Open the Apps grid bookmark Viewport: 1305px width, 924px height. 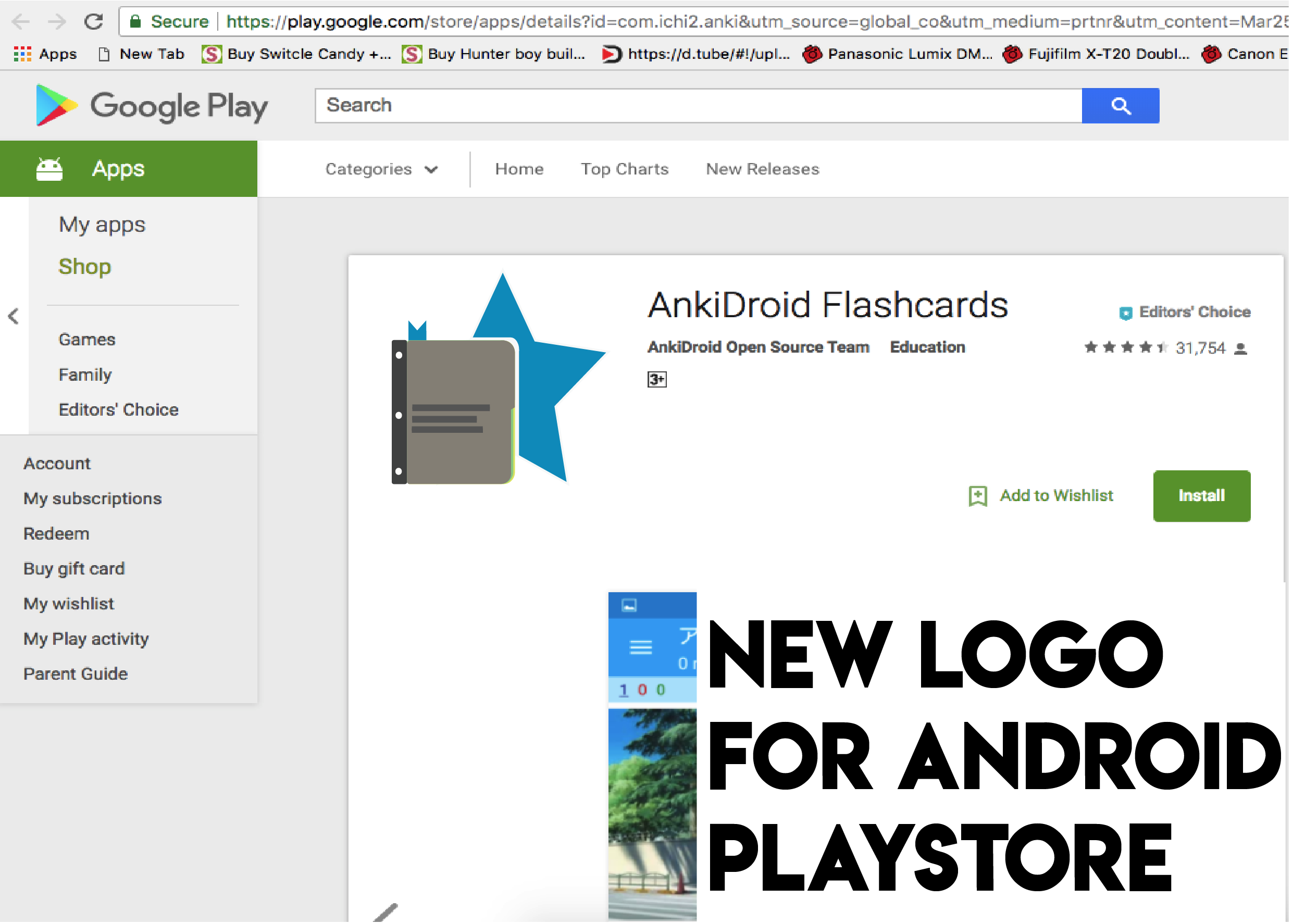[x=45, y=55]
